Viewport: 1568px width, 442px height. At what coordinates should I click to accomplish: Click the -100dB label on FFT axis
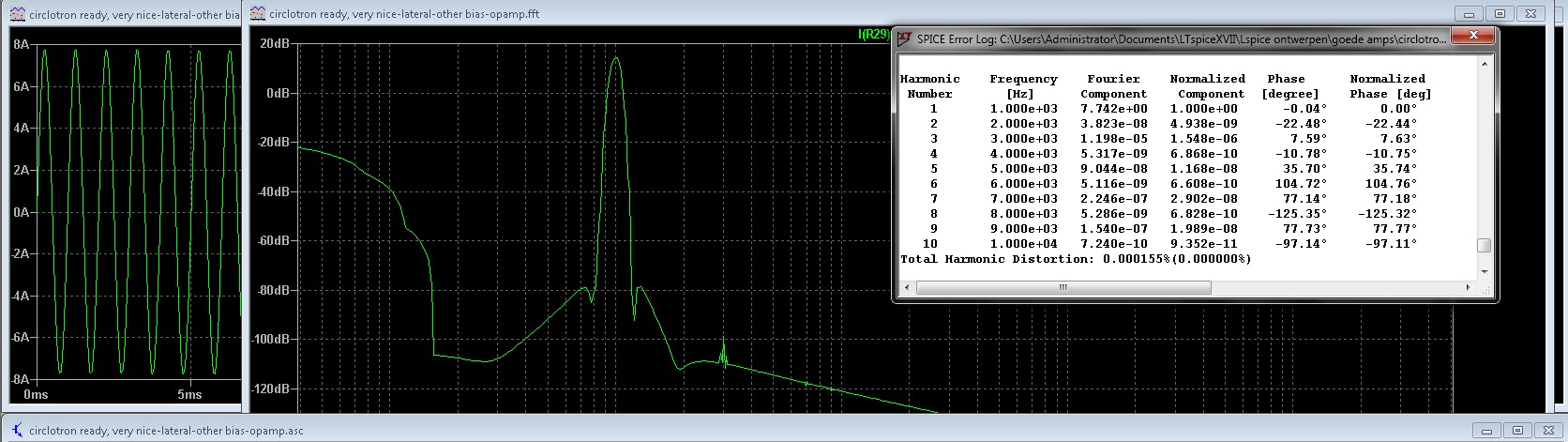click(x=269, y=339)
